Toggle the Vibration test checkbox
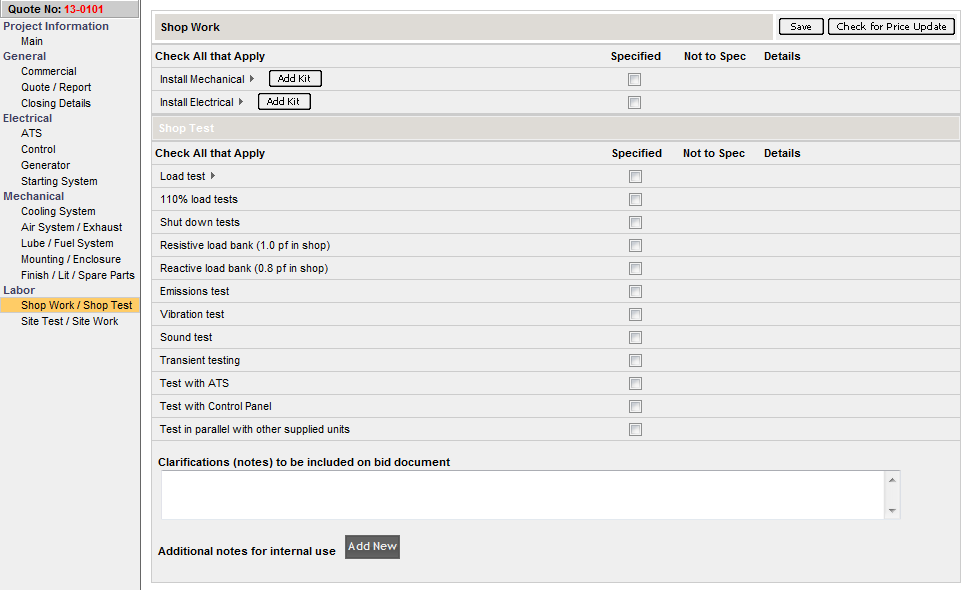Image resolution: width=968 pixels, height=590 pixels. (x=634, y=314)
